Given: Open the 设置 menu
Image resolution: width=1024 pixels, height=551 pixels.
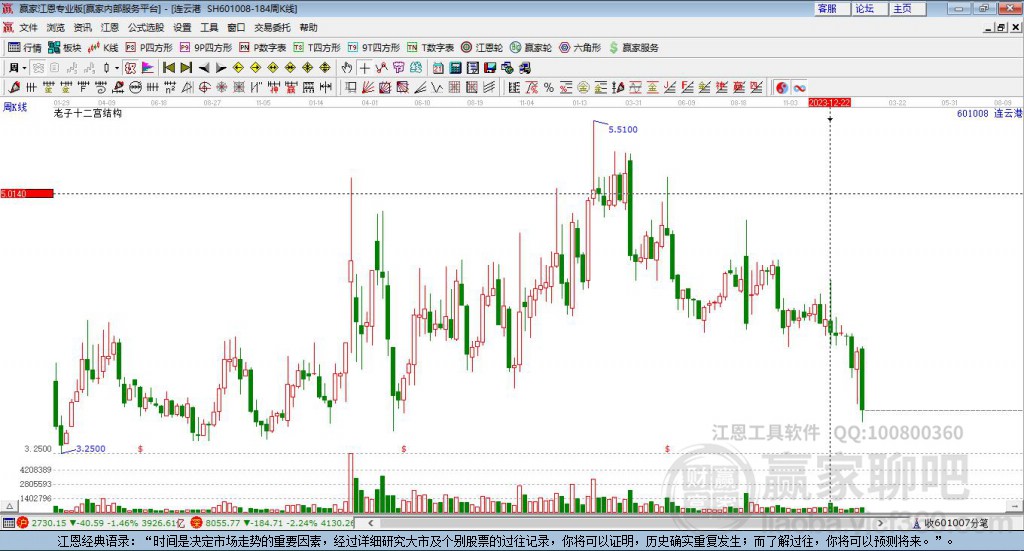Looking at the screenshot, I should click(182, 27).
